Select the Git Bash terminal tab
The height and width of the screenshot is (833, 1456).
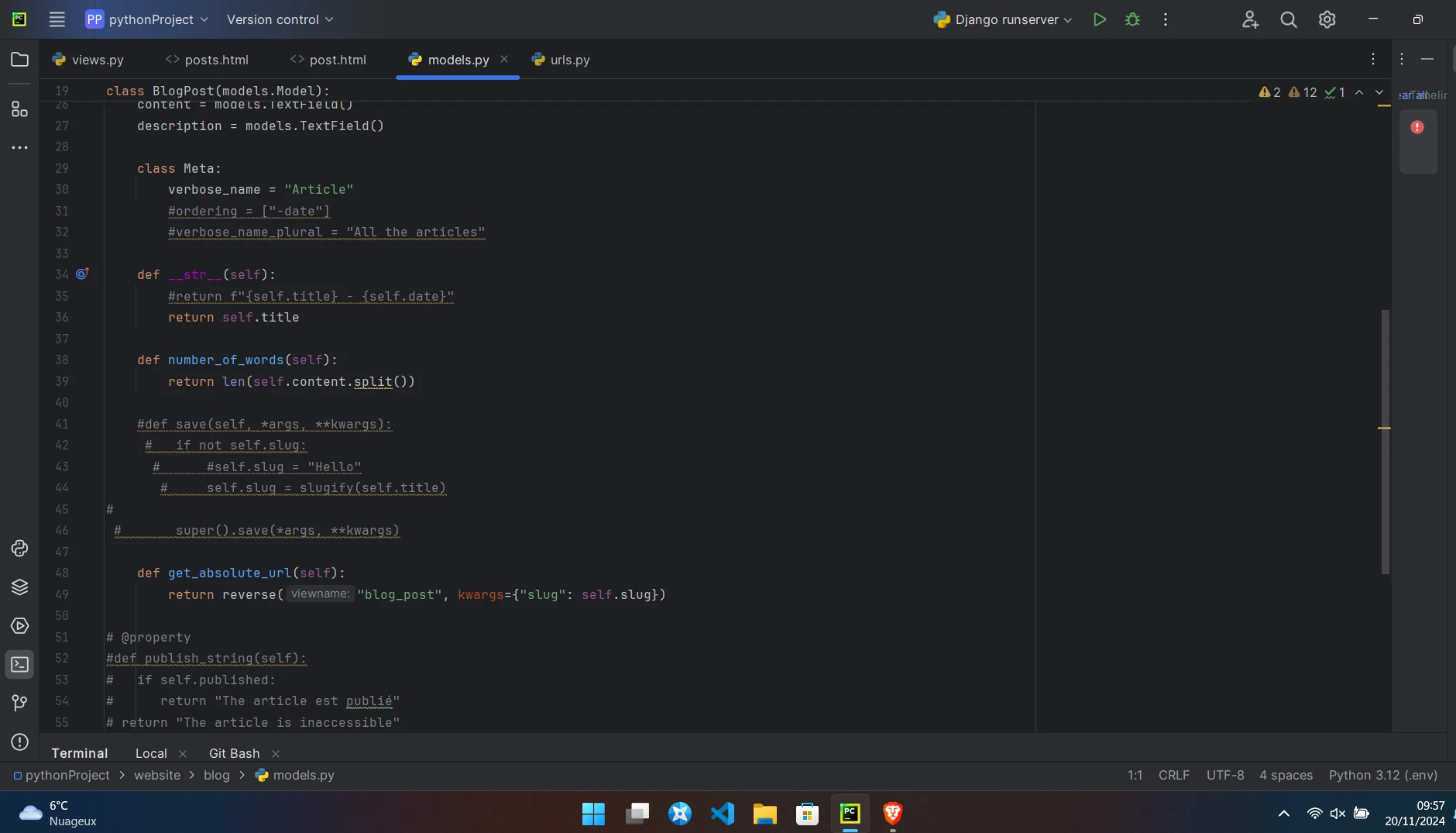click(234, 753)
